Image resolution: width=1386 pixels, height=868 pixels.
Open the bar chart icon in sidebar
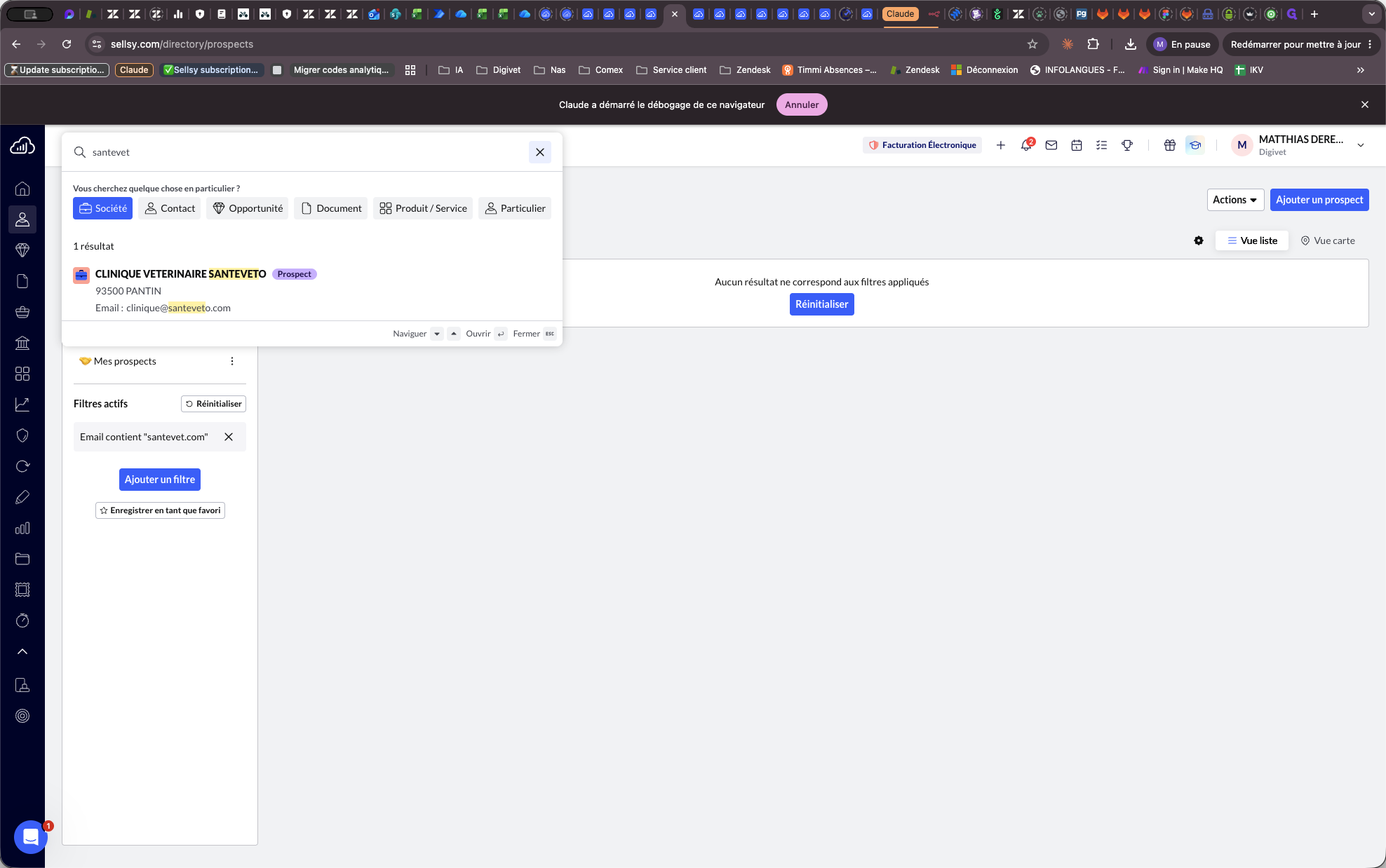(x=22, y=528)
